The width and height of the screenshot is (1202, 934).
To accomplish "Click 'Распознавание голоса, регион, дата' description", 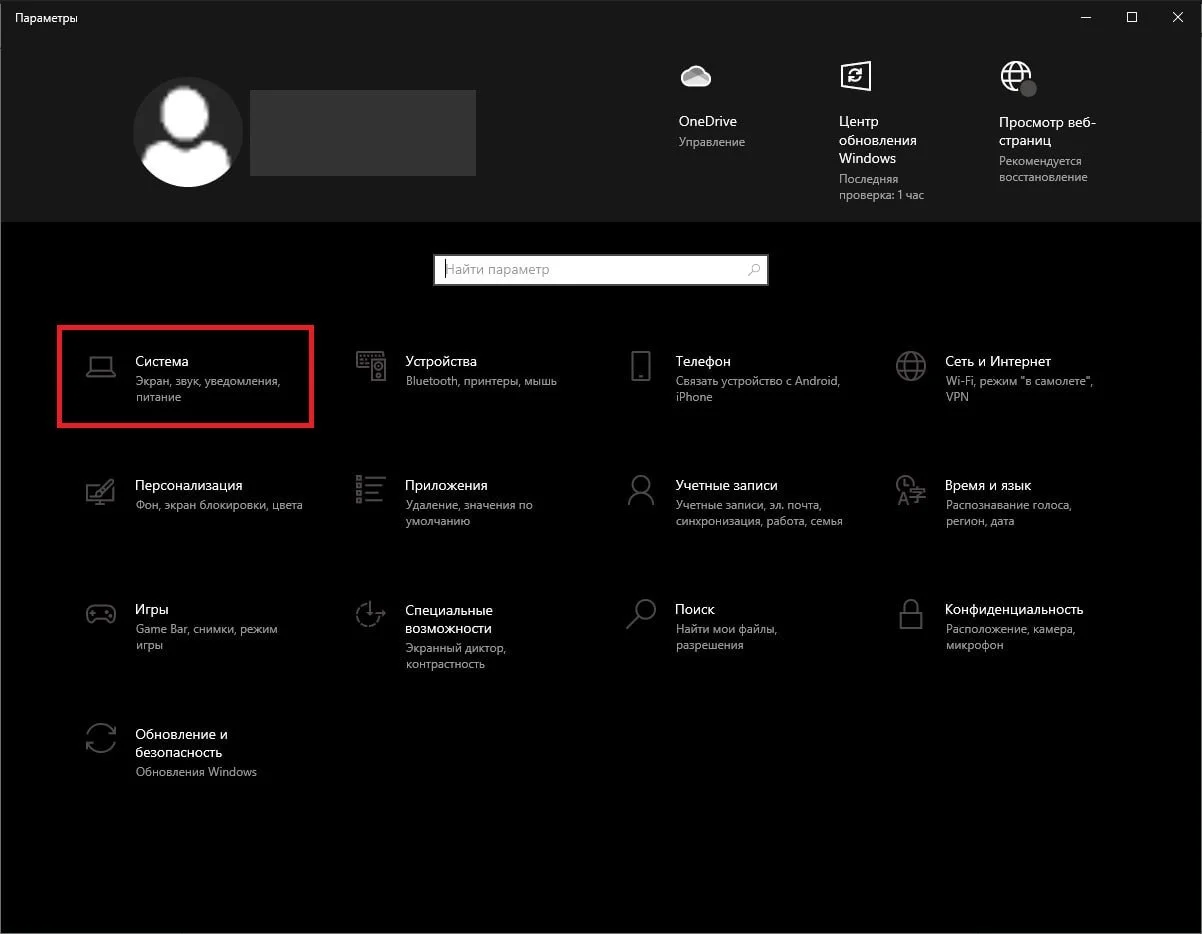I will [1008, 513].
